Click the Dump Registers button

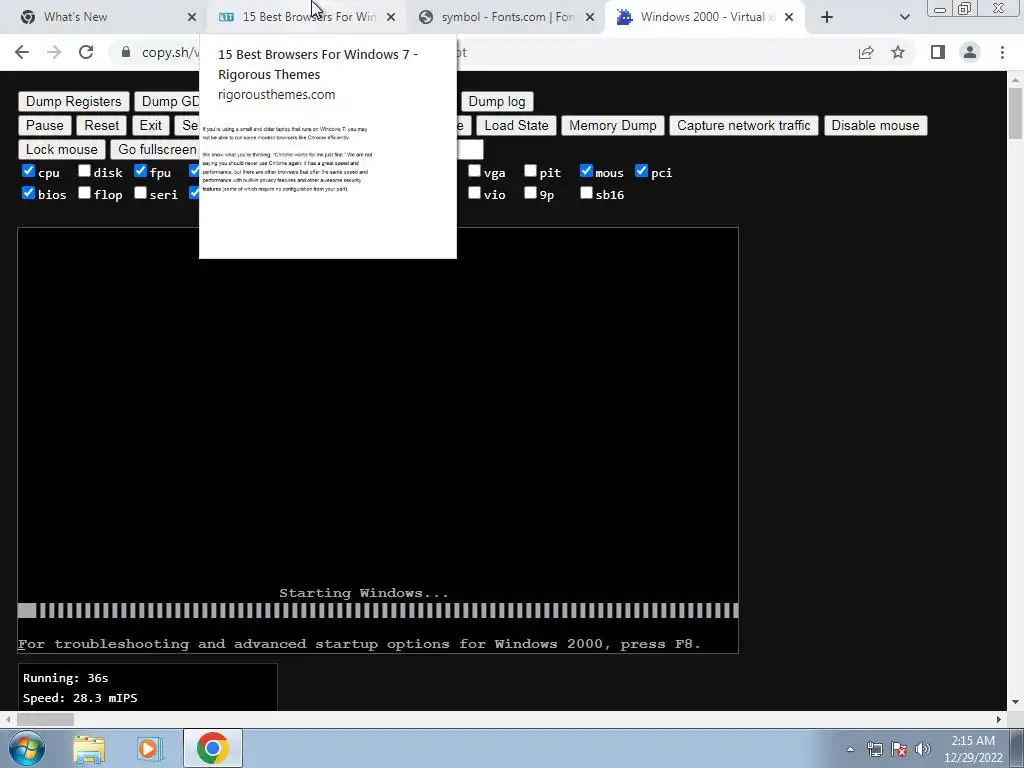74,101
